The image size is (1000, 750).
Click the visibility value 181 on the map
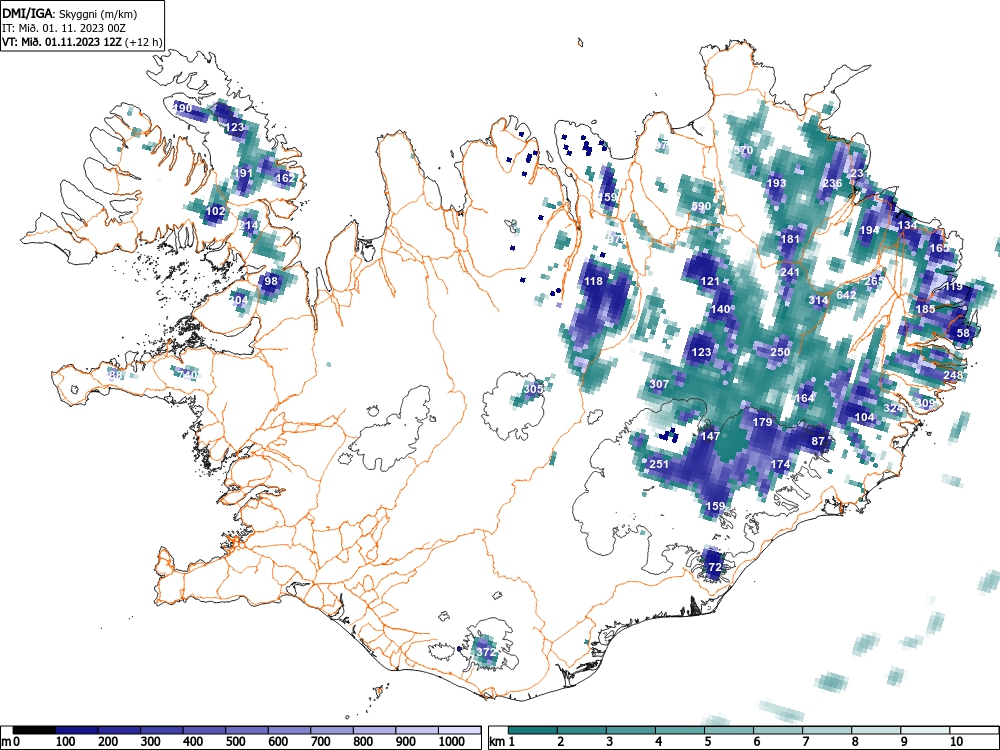coord(790,239)
